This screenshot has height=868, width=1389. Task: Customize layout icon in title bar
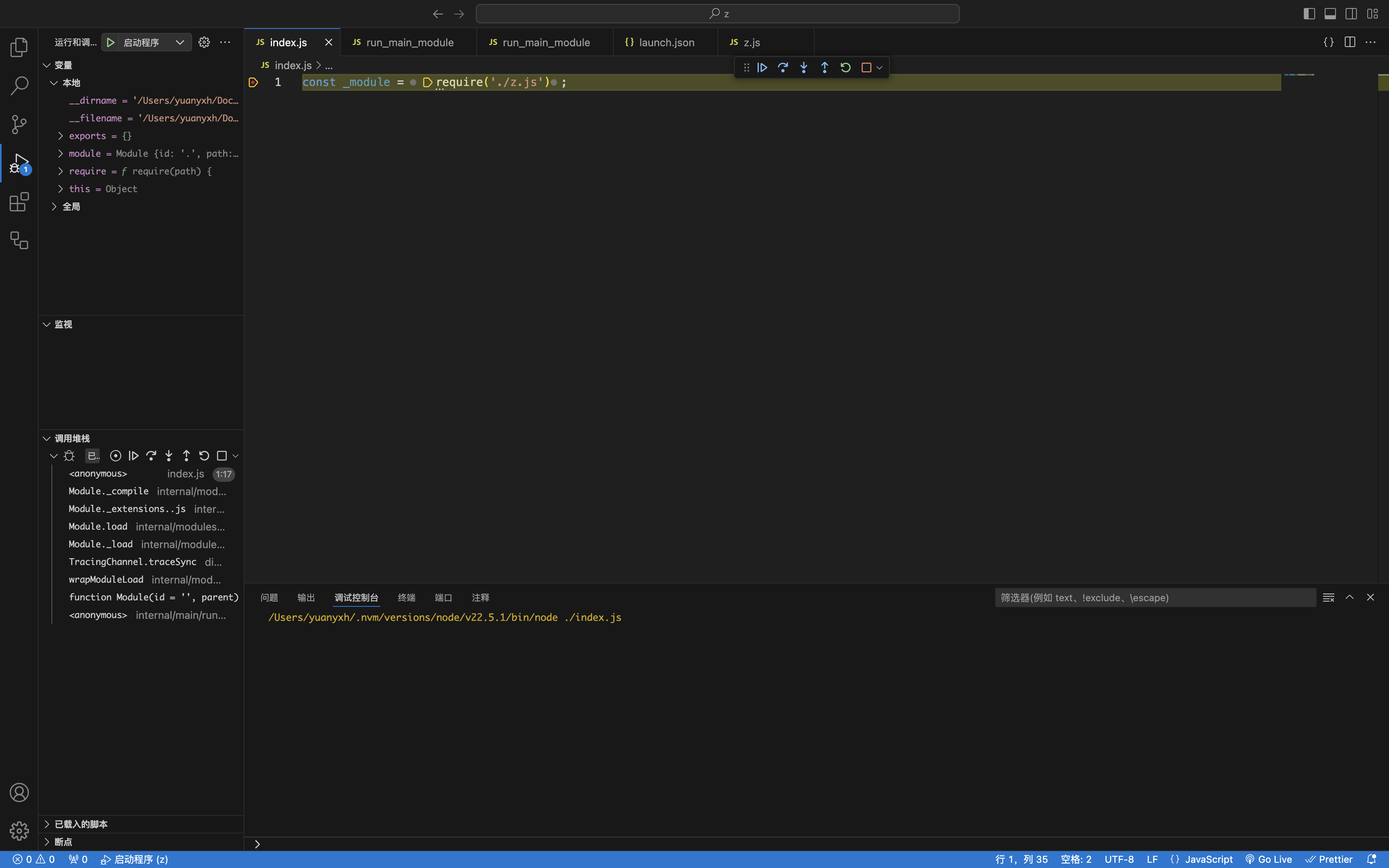click(x=1373, y=14)
